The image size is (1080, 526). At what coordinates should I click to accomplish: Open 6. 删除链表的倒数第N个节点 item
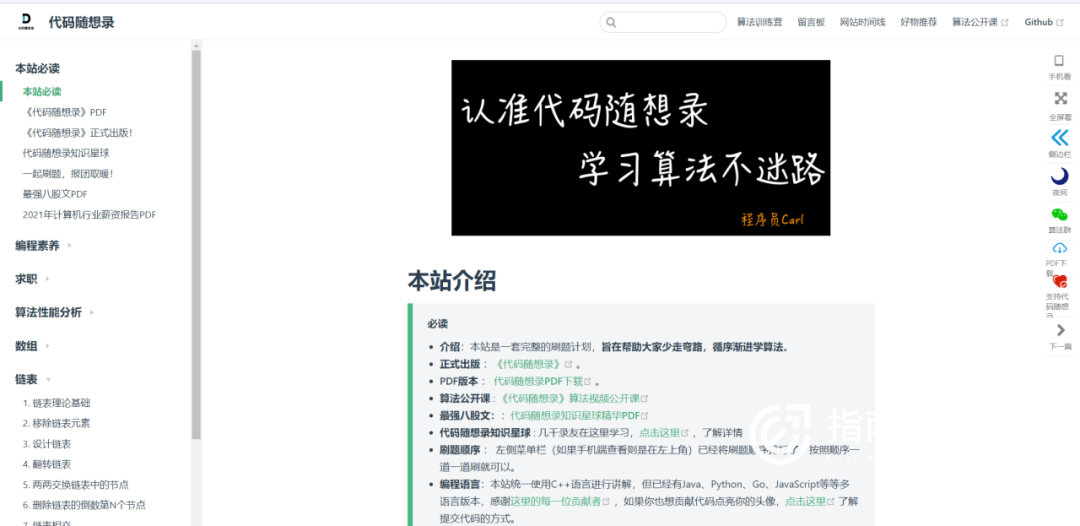click(x=84, y=505)
